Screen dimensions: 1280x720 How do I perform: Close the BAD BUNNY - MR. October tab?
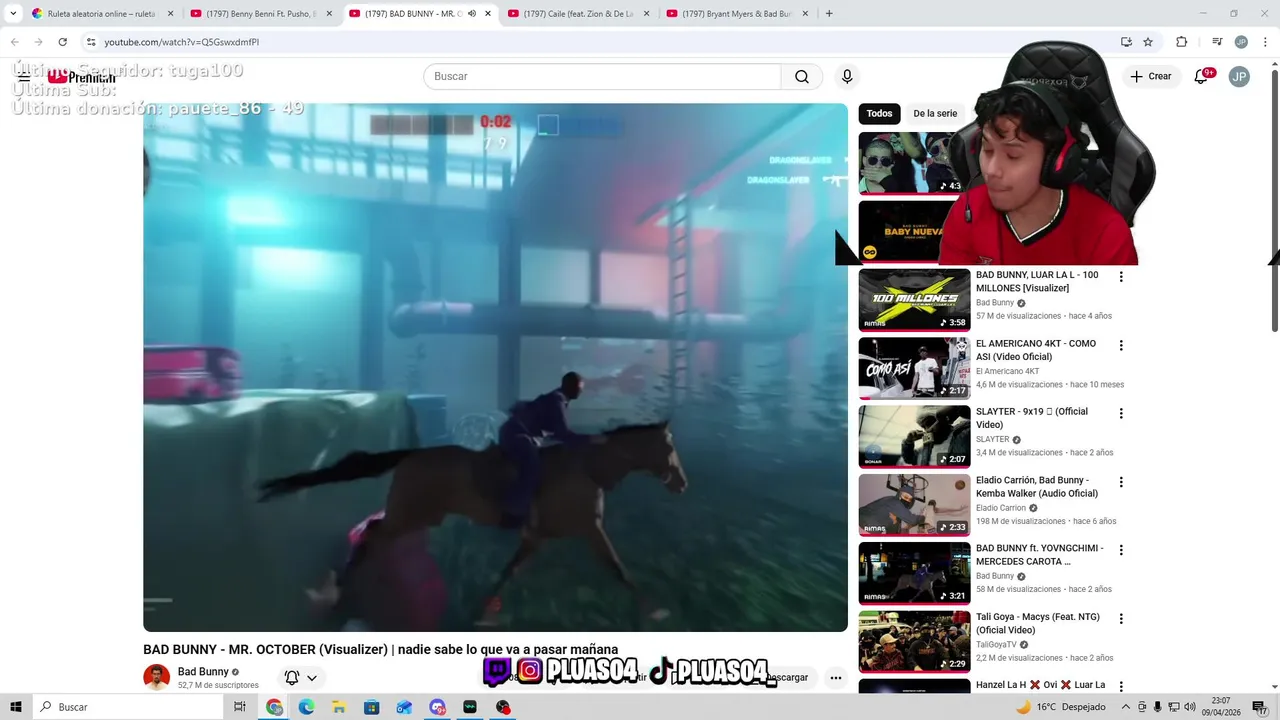[x=488, y=13]
